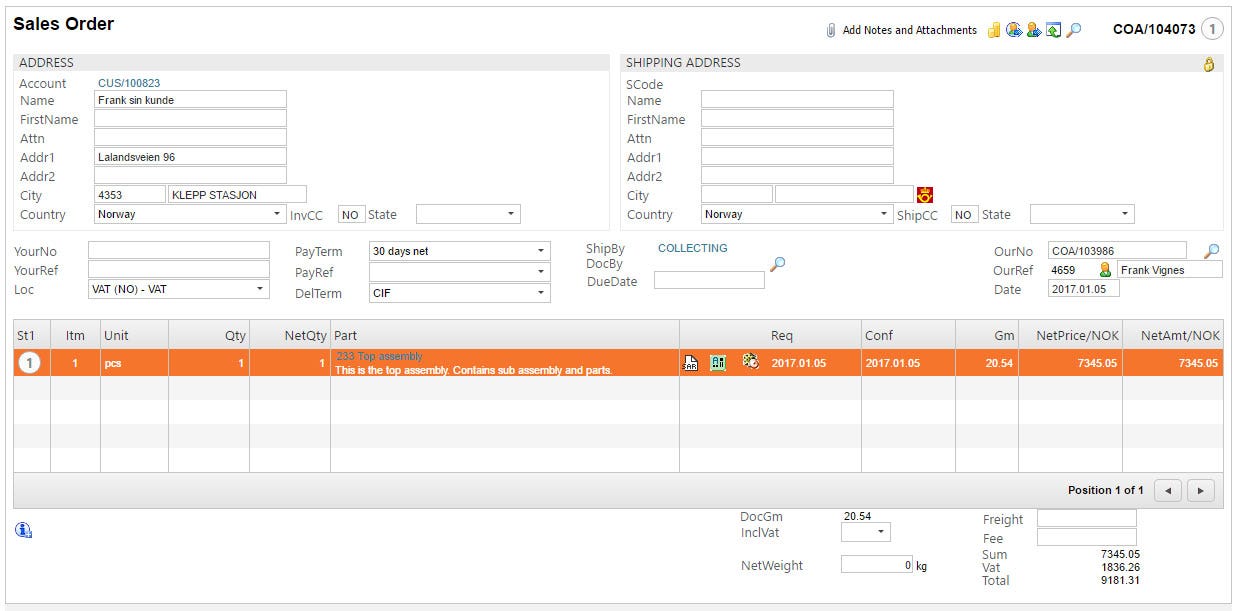The width and height of the screenshot is (1239, 611).
Task: Go to next position with right arrow button
Action: (1201, 490)
